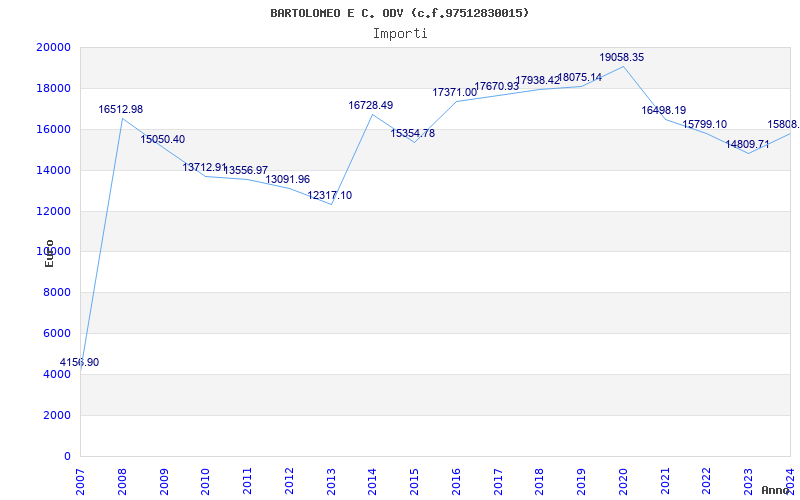The width and height of the screenshot is (800, 500).
Task: Select the x-axis year 2017
Action: [x=498, y=482]
